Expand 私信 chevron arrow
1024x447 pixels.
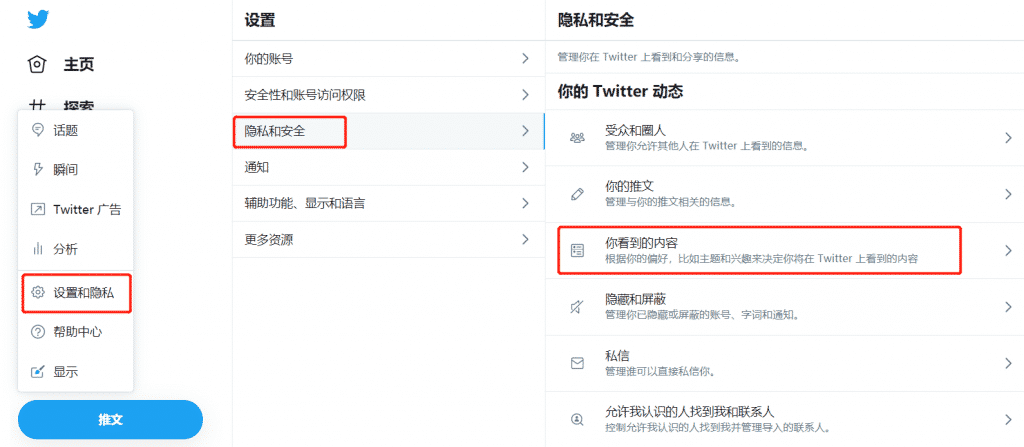point(1008,363)
